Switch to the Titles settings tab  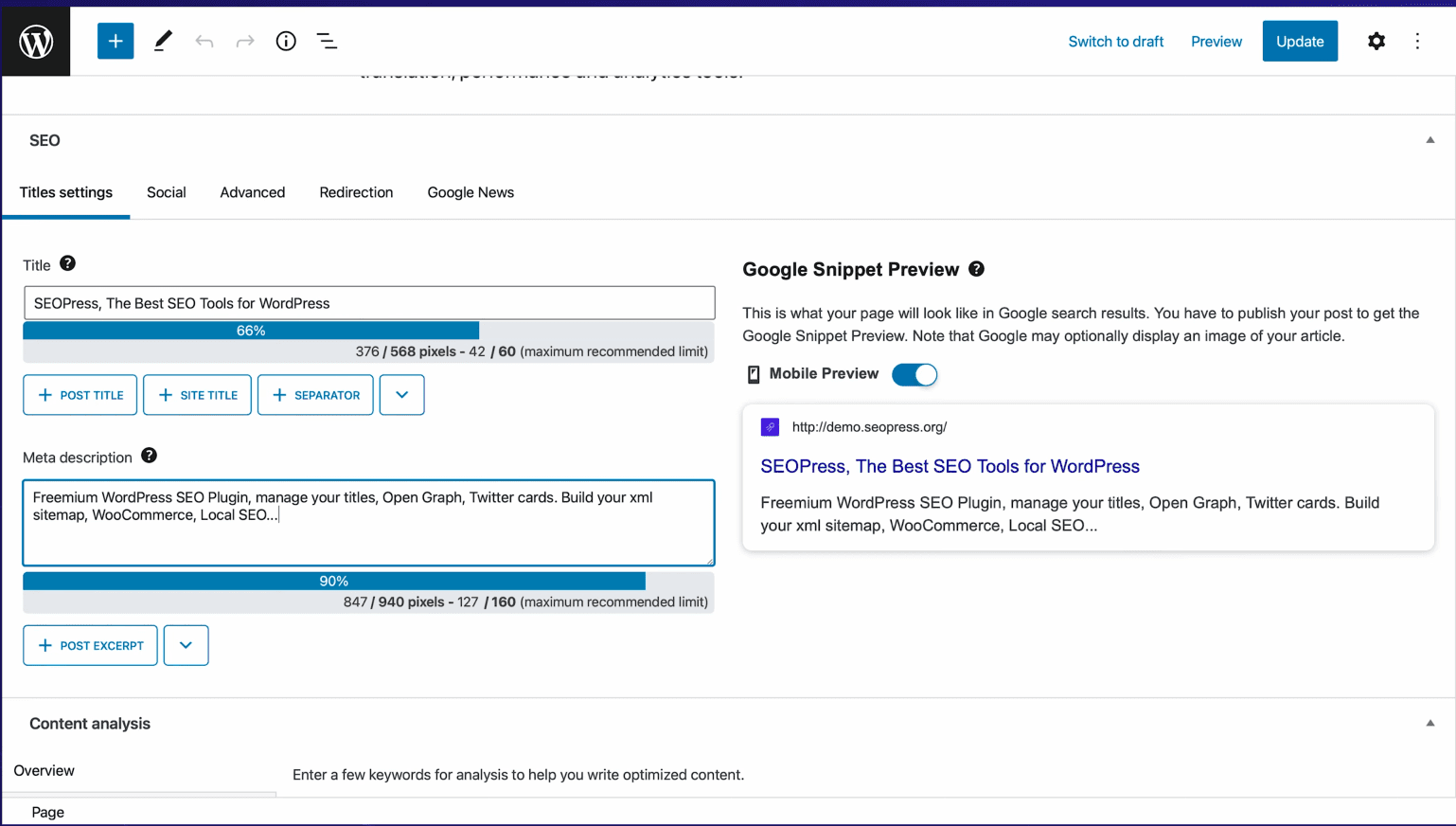[66, 192]
